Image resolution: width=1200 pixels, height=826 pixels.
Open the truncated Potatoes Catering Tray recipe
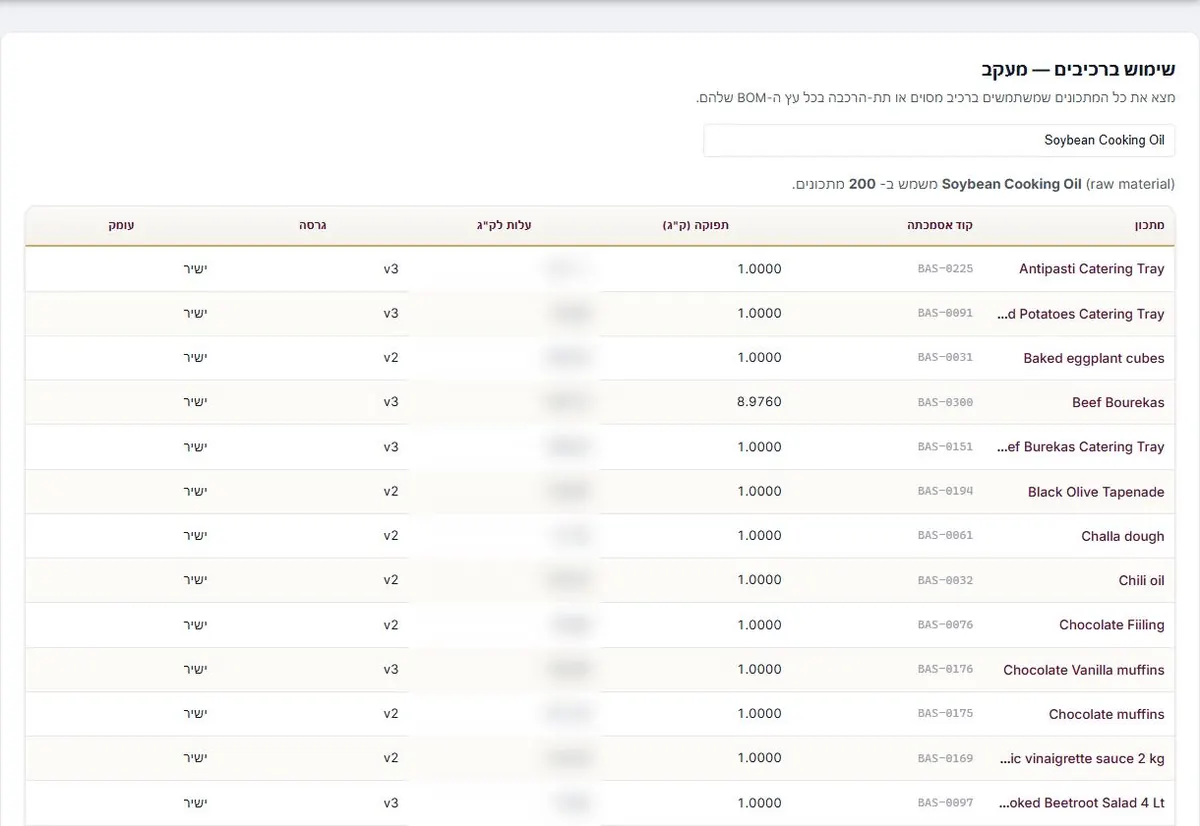click(1081, 314)
